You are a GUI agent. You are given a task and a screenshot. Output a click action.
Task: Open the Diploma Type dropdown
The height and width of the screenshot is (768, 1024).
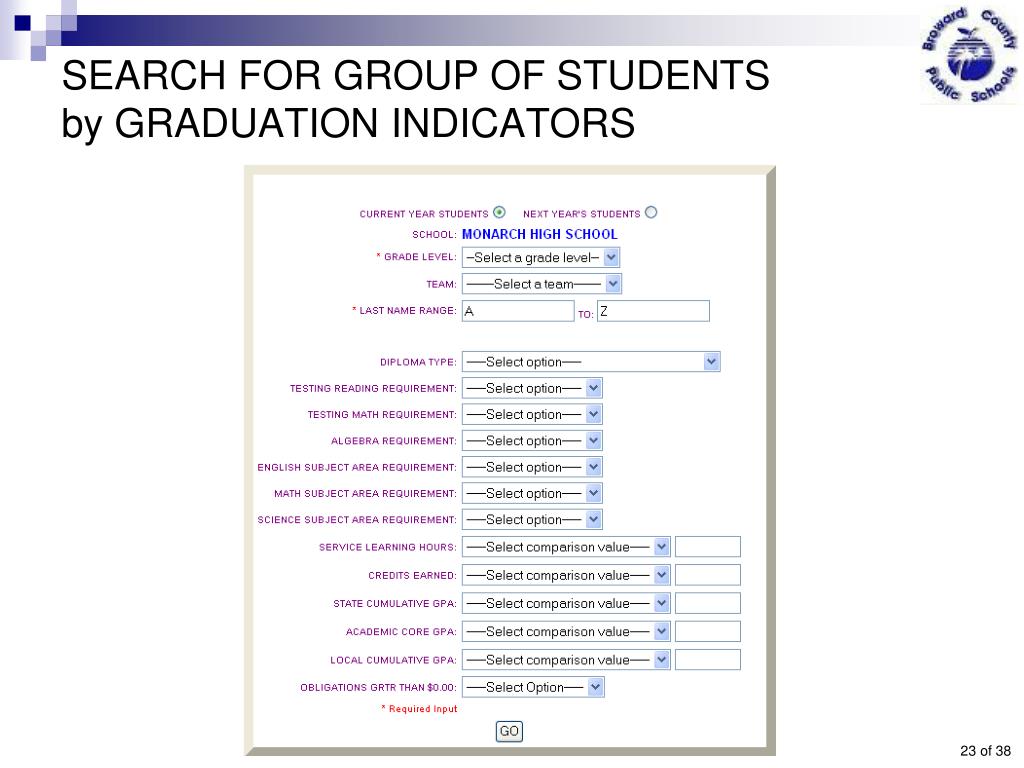[591, 362]
